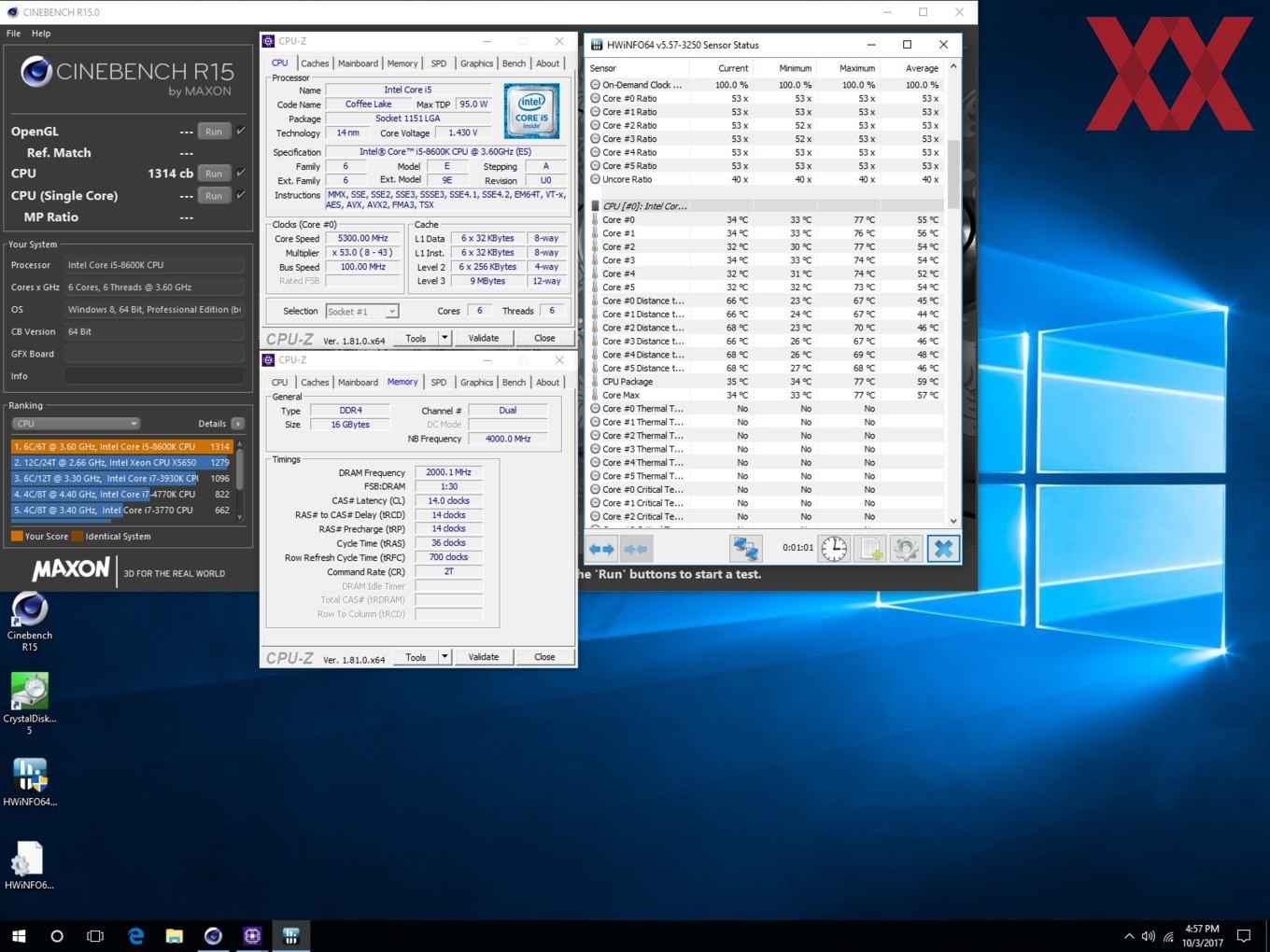This screenshot has width=1270, height=952.
Task: Launch Edge browser from taskbar
Action: click(x=135, y=935)
